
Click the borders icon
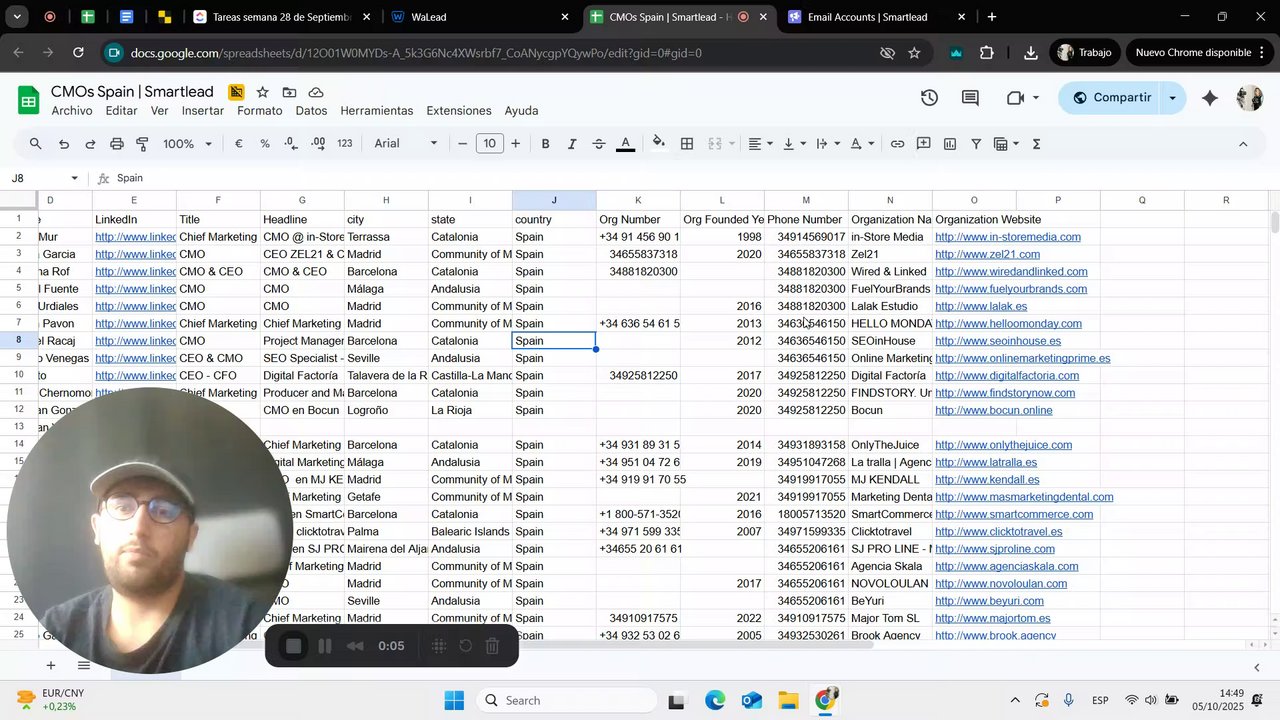click(x=687, y=144)
